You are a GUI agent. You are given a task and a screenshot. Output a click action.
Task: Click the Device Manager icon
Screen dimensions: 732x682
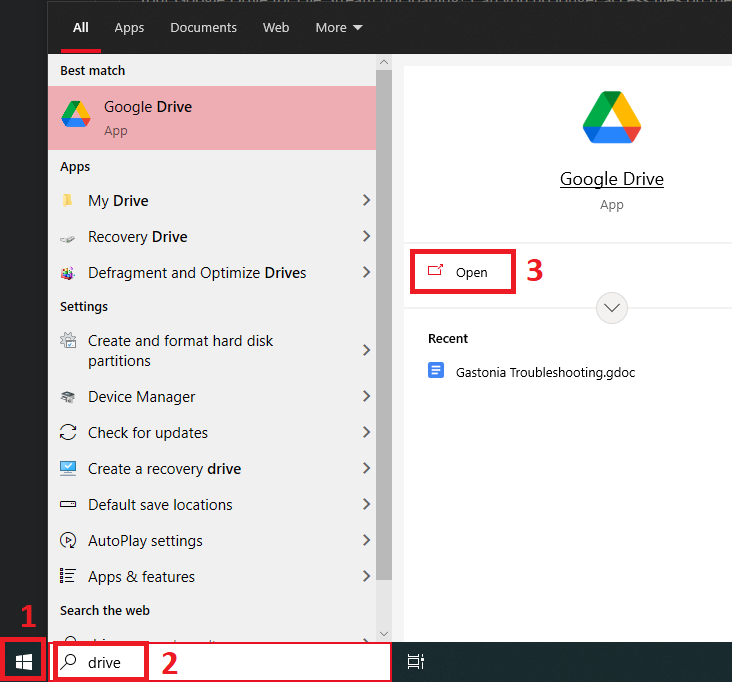pos(68,397)
